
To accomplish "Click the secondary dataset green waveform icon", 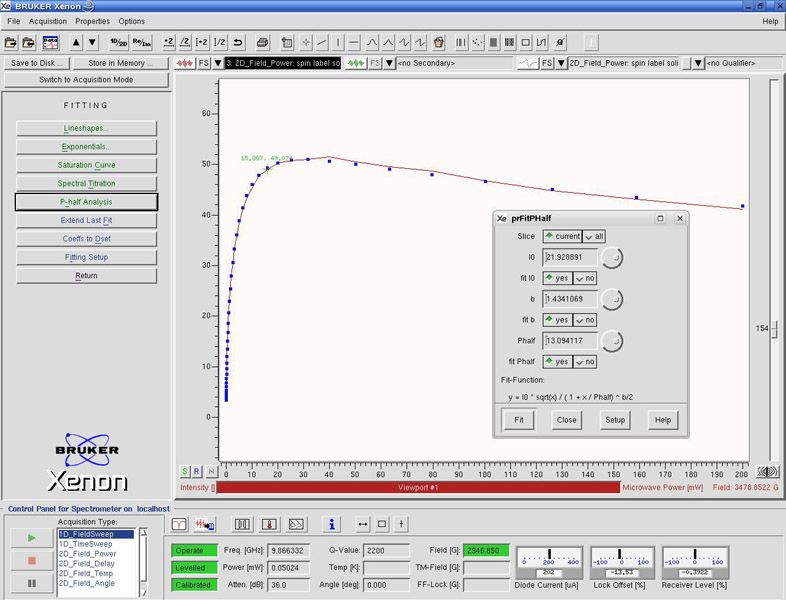I will pyautogui.click(x=356, y=63).
